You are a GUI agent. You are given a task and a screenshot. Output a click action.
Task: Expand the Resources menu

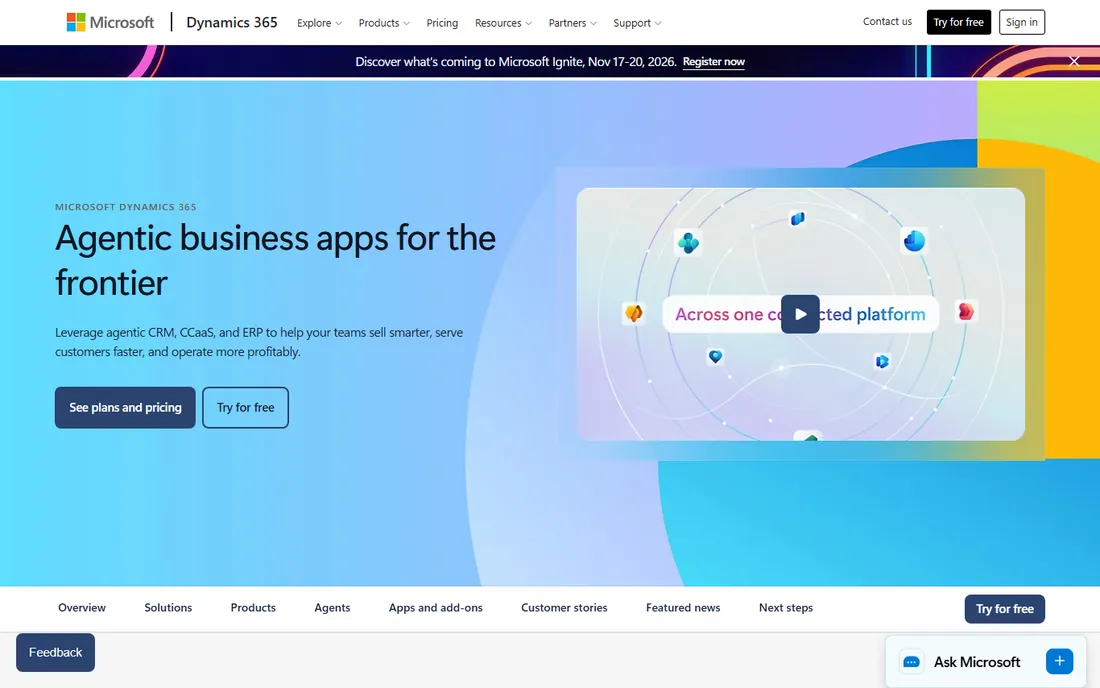[x=503, y=23]
